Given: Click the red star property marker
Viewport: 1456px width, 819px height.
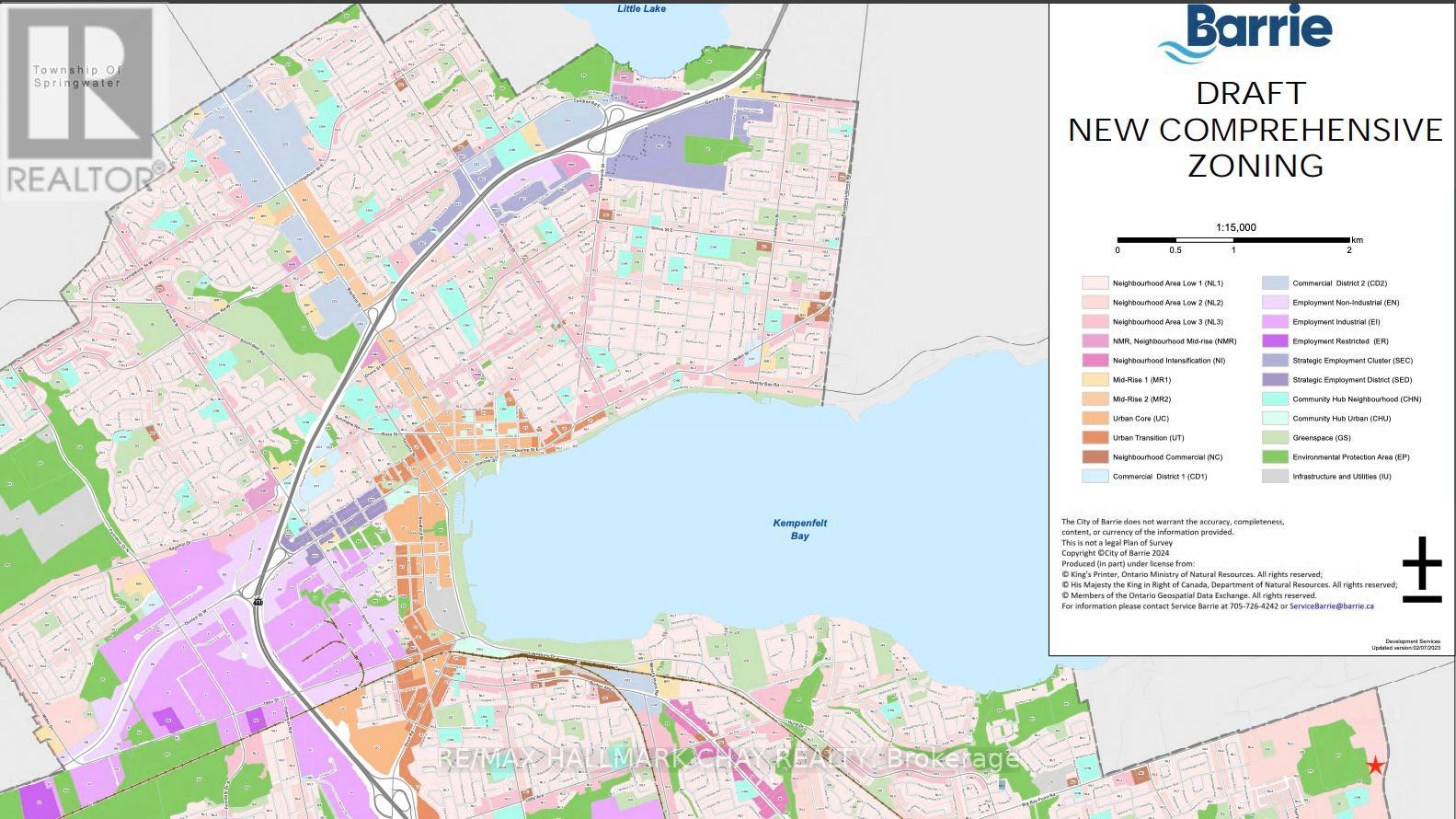Looking at the screenshot, I should click(1374, 766).
